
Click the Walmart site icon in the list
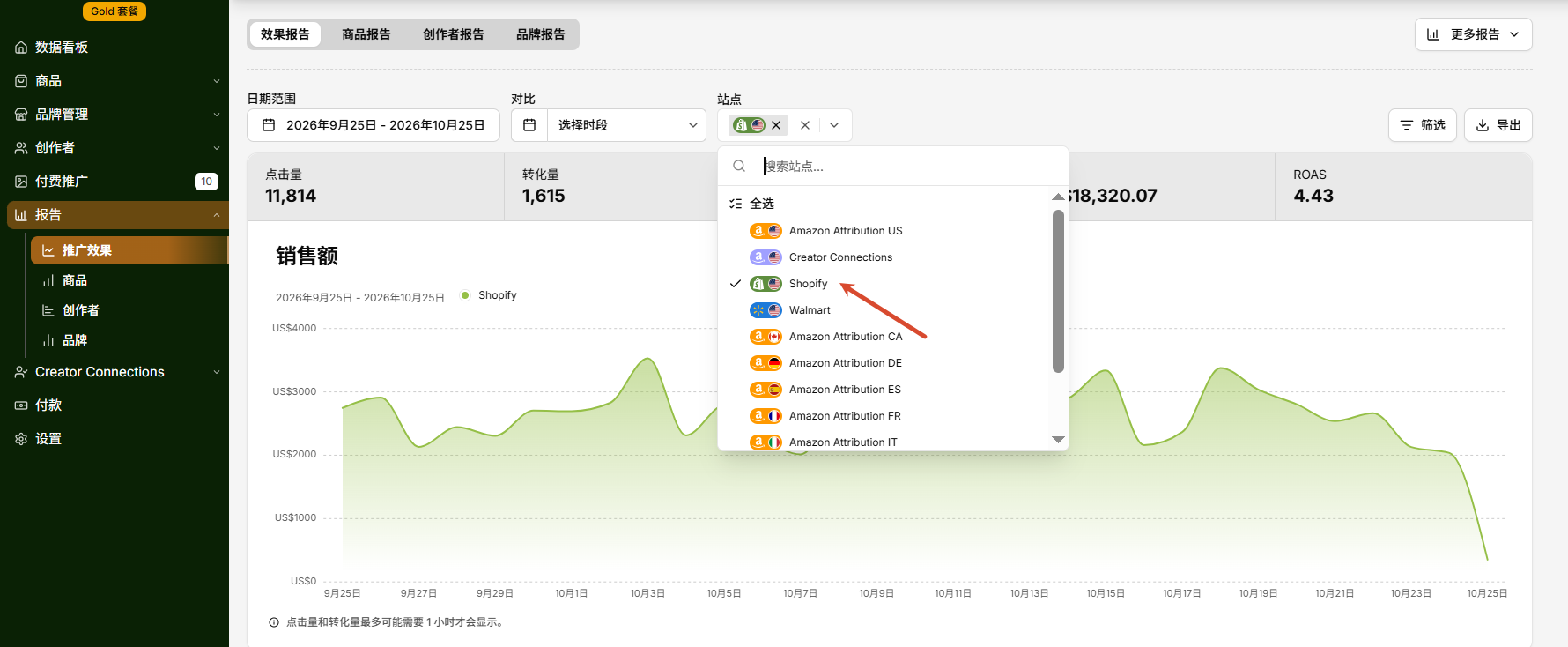pos(766,310)
